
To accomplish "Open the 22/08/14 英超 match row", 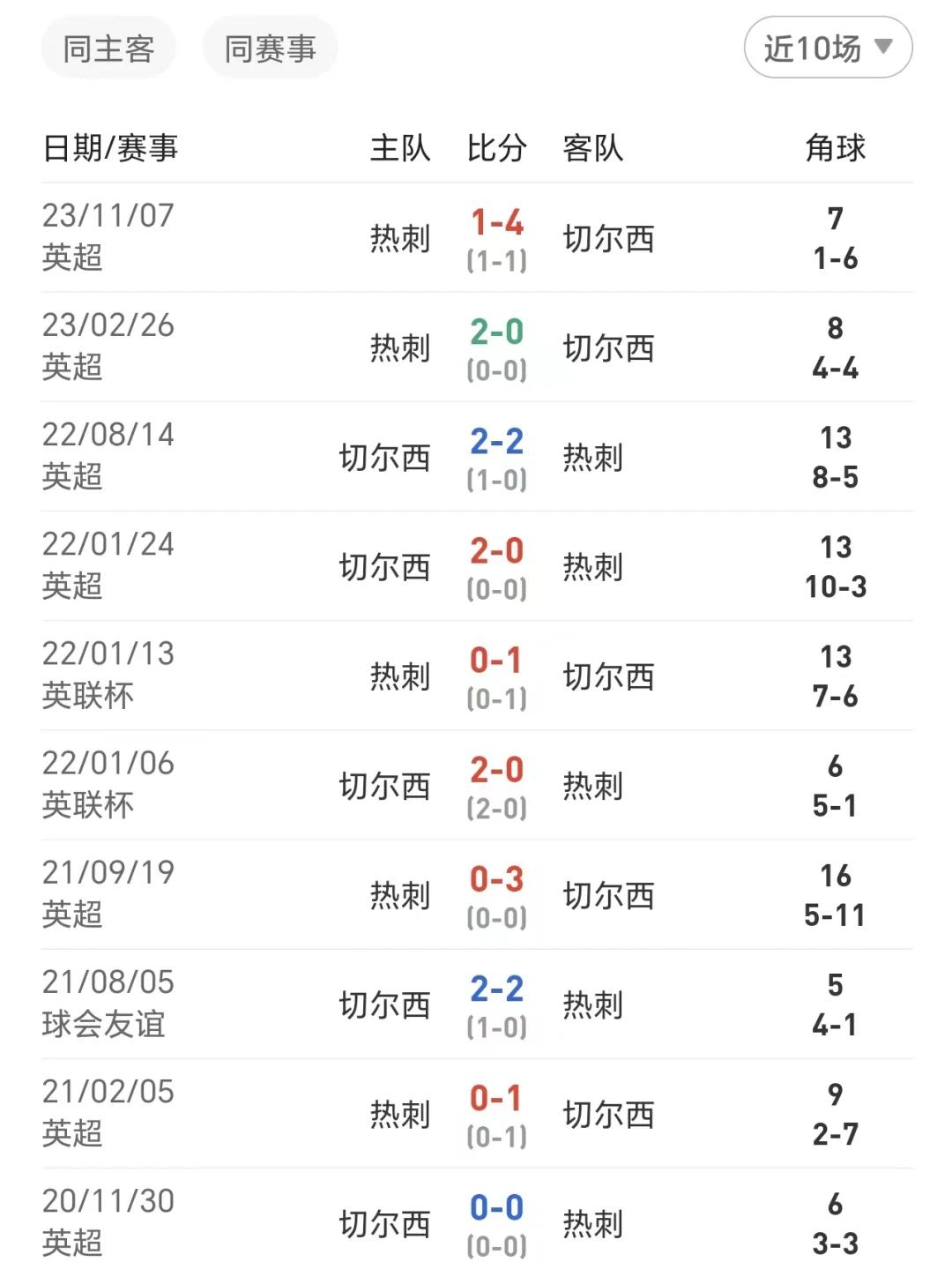I will pyautogui.click(x=477, y=457).
